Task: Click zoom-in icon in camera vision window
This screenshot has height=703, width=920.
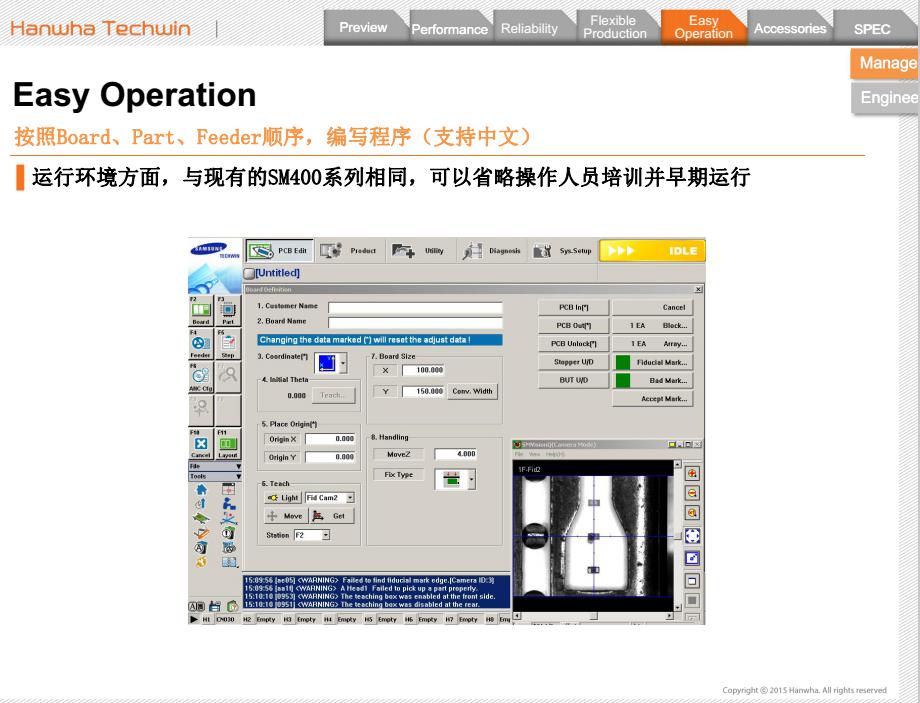Action: click(691, 473)
